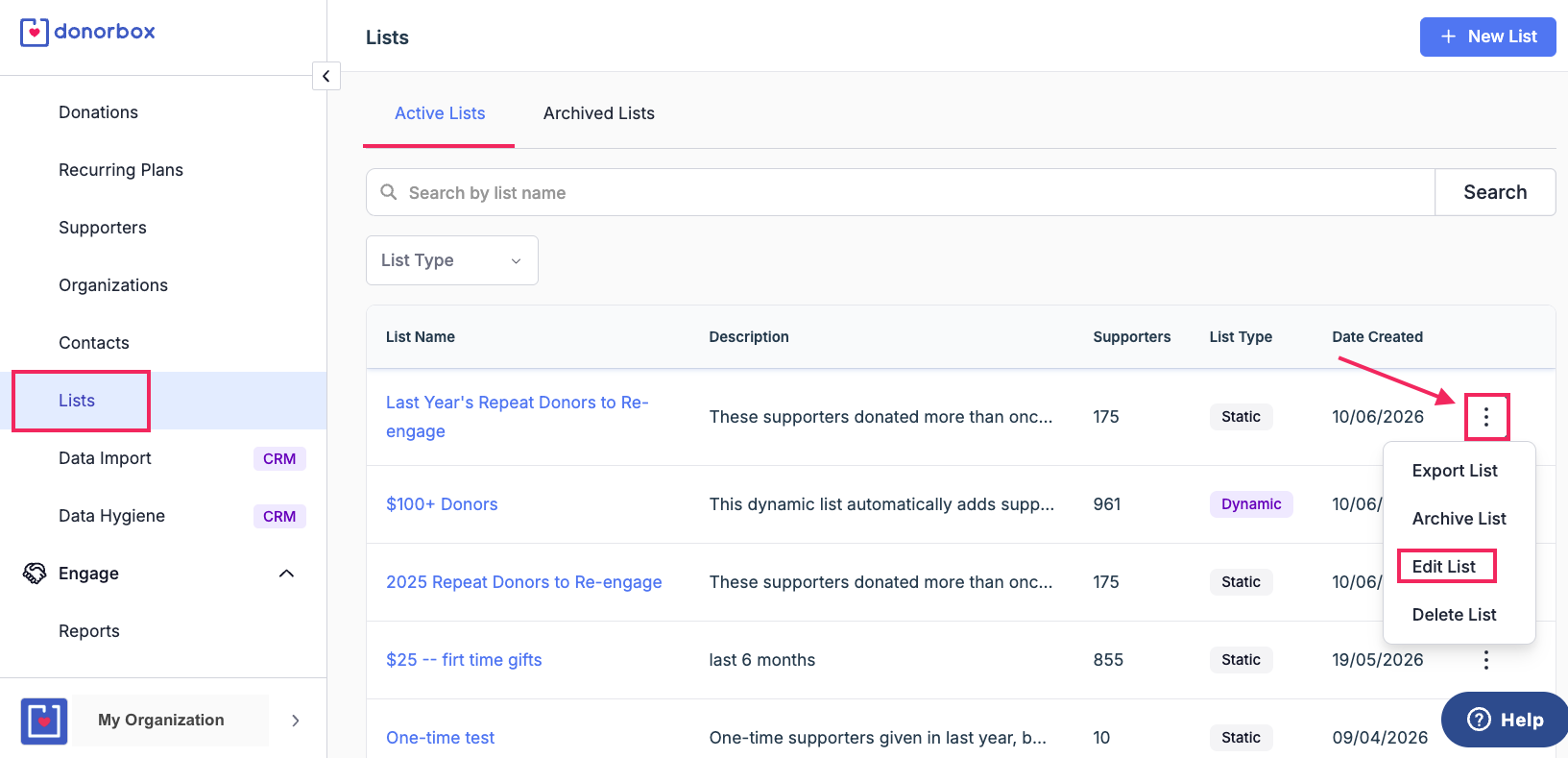Open Last Year's Repeat Donors to Re-engage list
1568x758 pixels.
click(518, 417)
